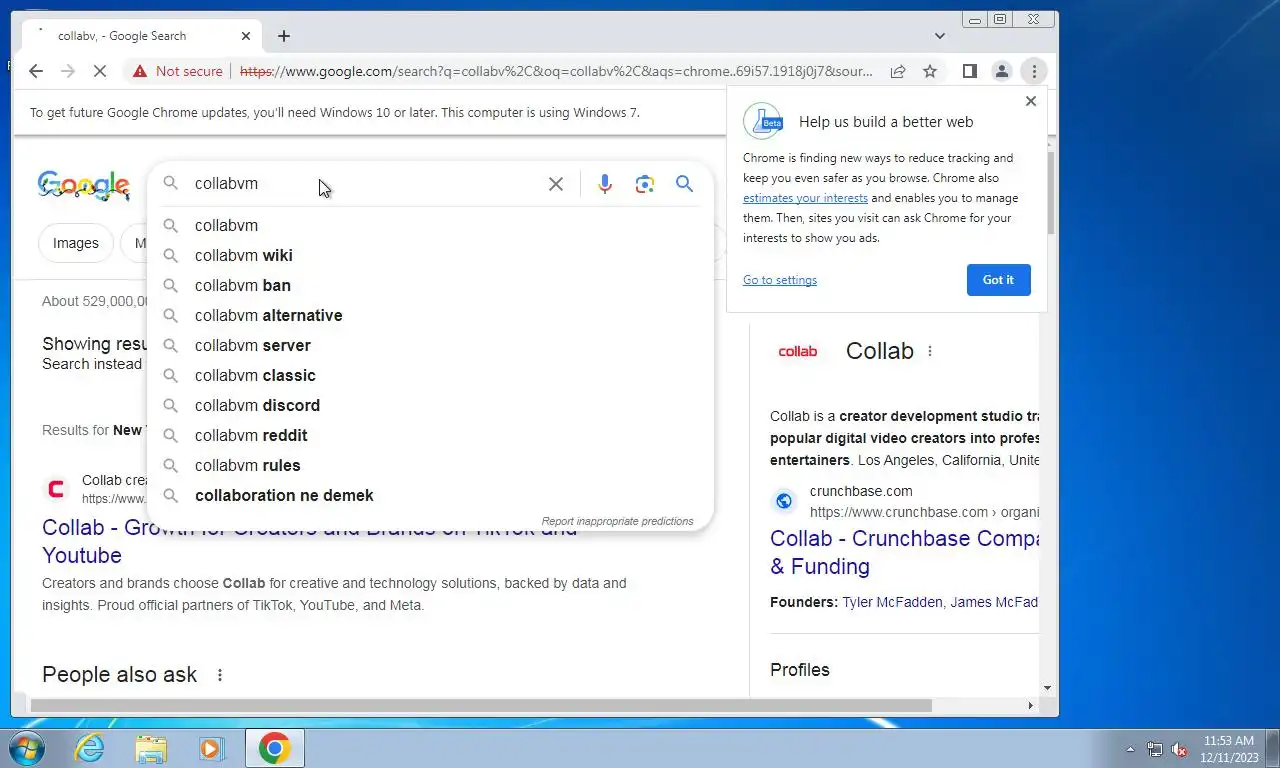Bookmark this page with the star icon
This screenshot has width=1280, height=768.
pyautogui.click(x=930, y=71)
